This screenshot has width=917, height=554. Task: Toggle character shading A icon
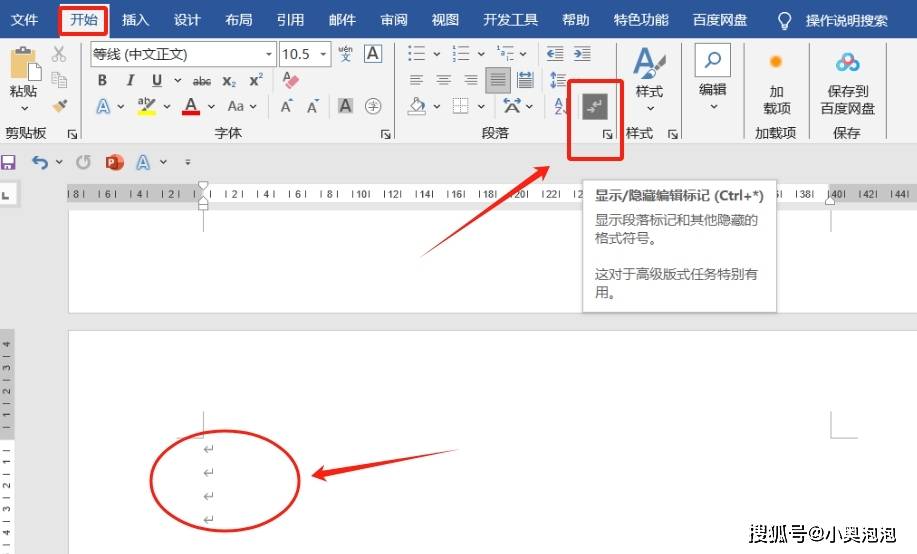coord(346,106)
